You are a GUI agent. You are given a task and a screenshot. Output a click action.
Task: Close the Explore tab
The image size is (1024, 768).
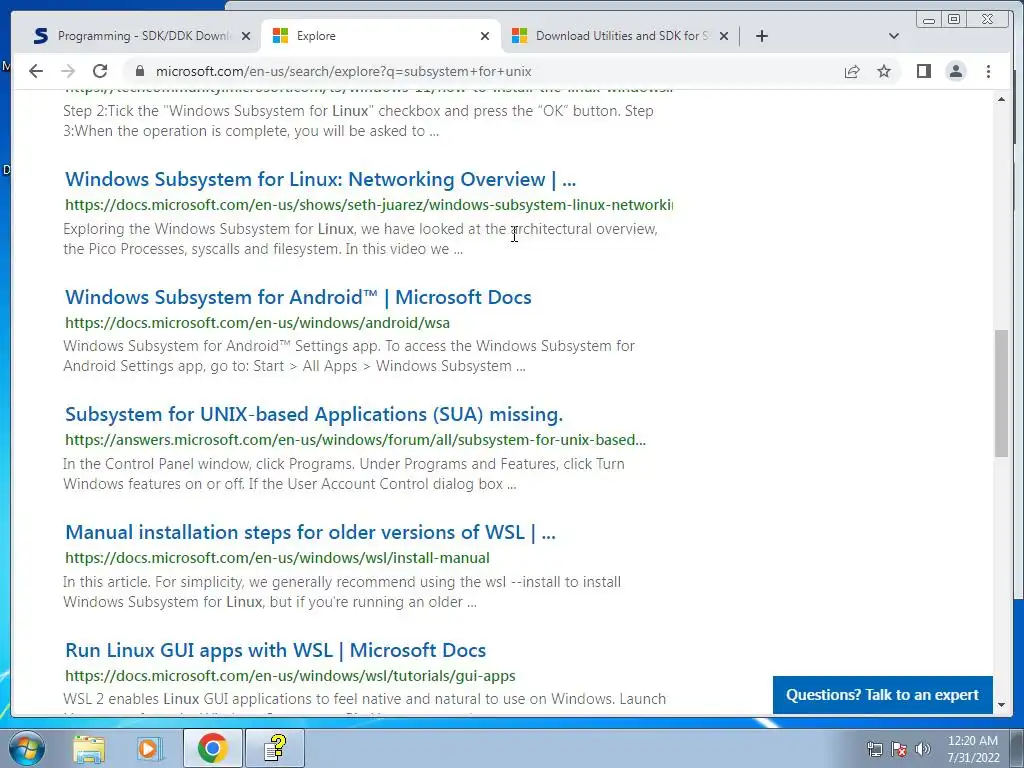point(485,36)
